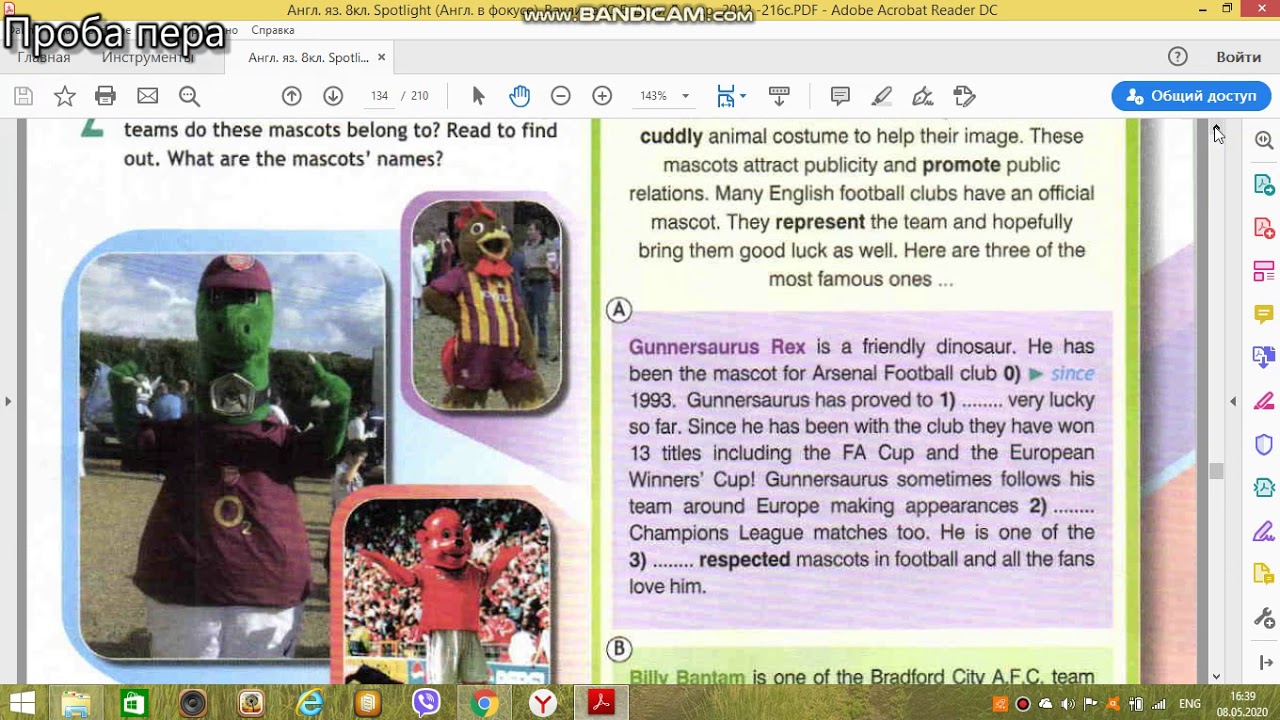The height and width of the screenshot is (720, 1280).
Task: Send file by email envelope icon
Action: [147, 96]
